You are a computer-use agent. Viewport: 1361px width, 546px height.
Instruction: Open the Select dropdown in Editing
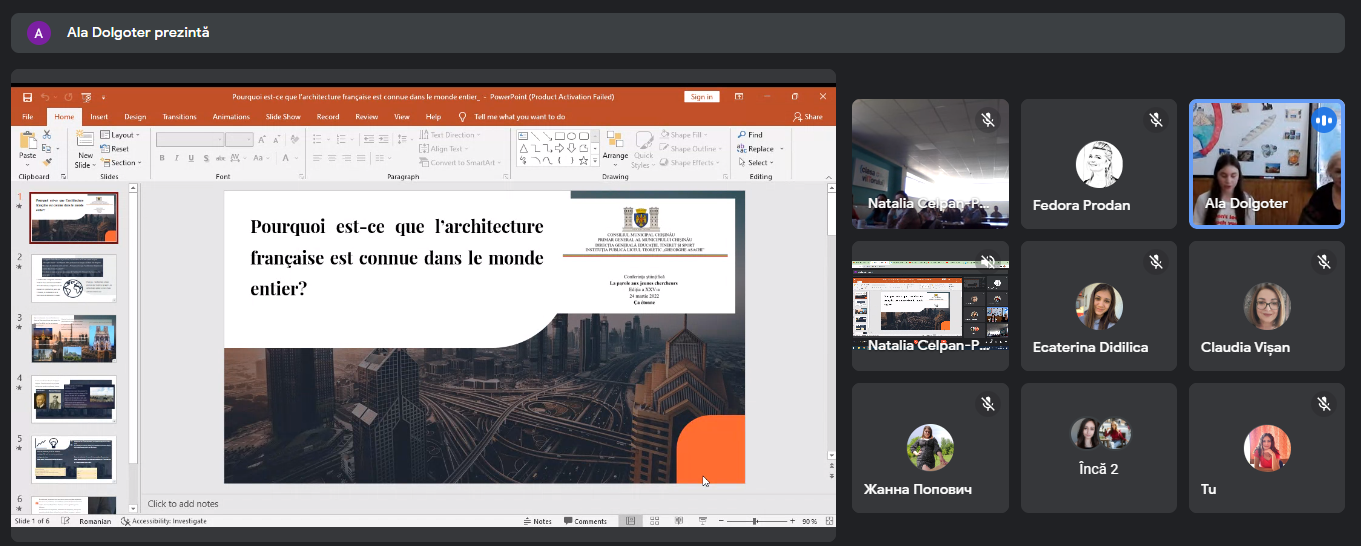point(758,162)
